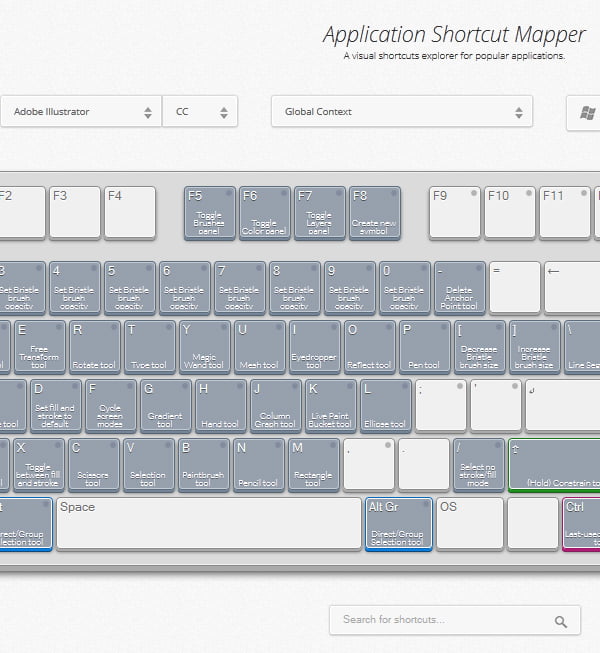Select the 7 Set Bristle brush opacity key

tap(240, 288)
